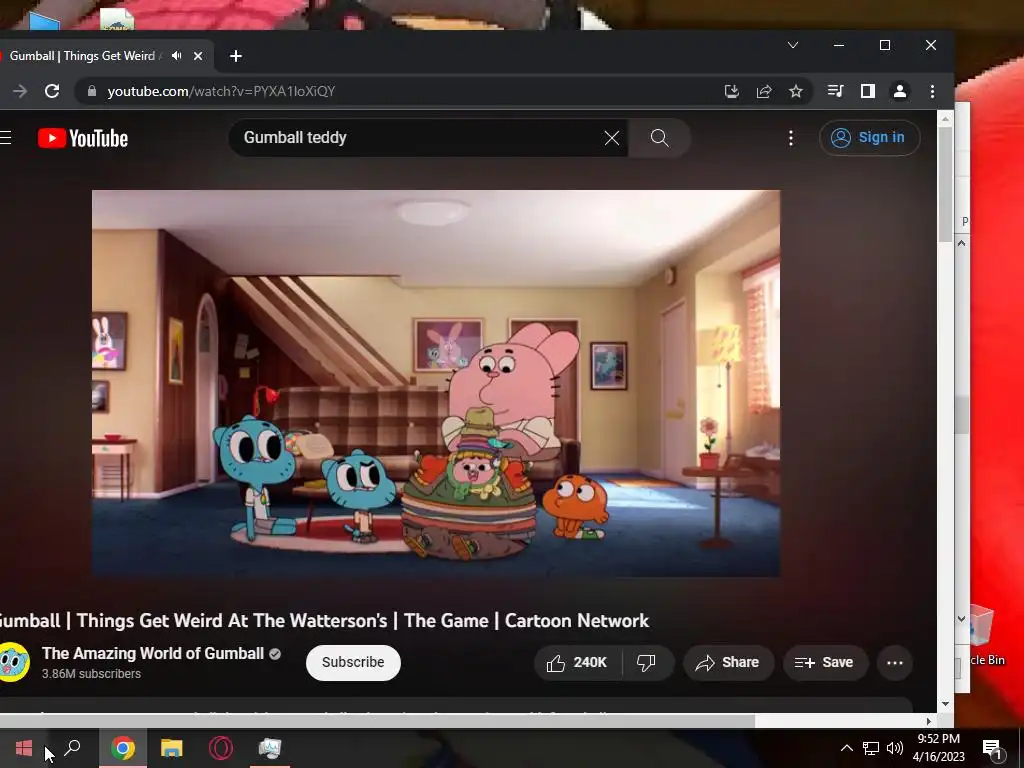Open network status tray icon
The width and height of the screenshot is (1024, 768).
pyautogui.click(x=871, y=748)
